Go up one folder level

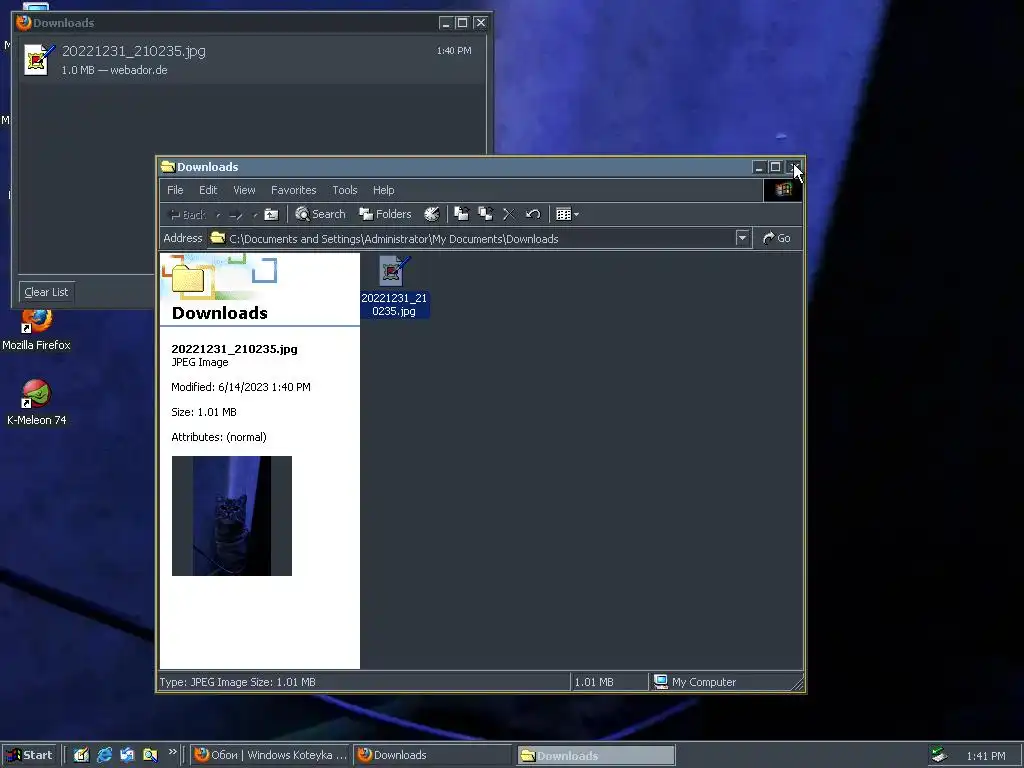coord(272,214)
